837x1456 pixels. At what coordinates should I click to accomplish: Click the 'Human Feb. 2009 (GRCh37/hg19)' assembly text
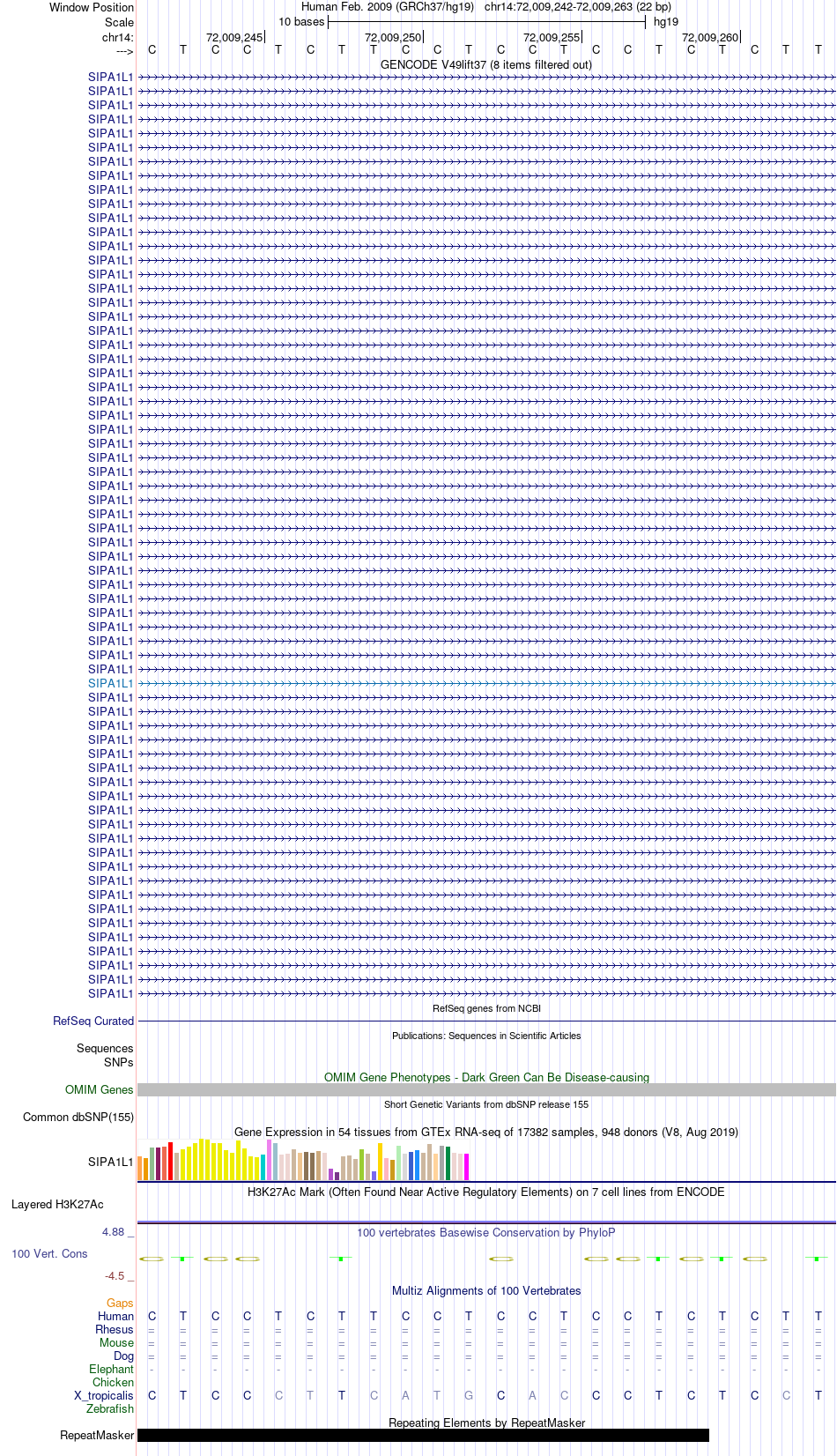pos(388,6)
